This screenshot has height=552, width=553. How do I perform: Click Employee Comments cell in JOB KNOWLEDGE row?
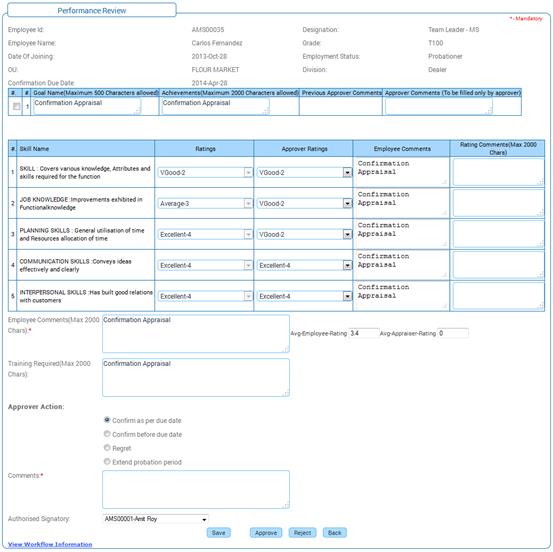[x=401, y=203]
